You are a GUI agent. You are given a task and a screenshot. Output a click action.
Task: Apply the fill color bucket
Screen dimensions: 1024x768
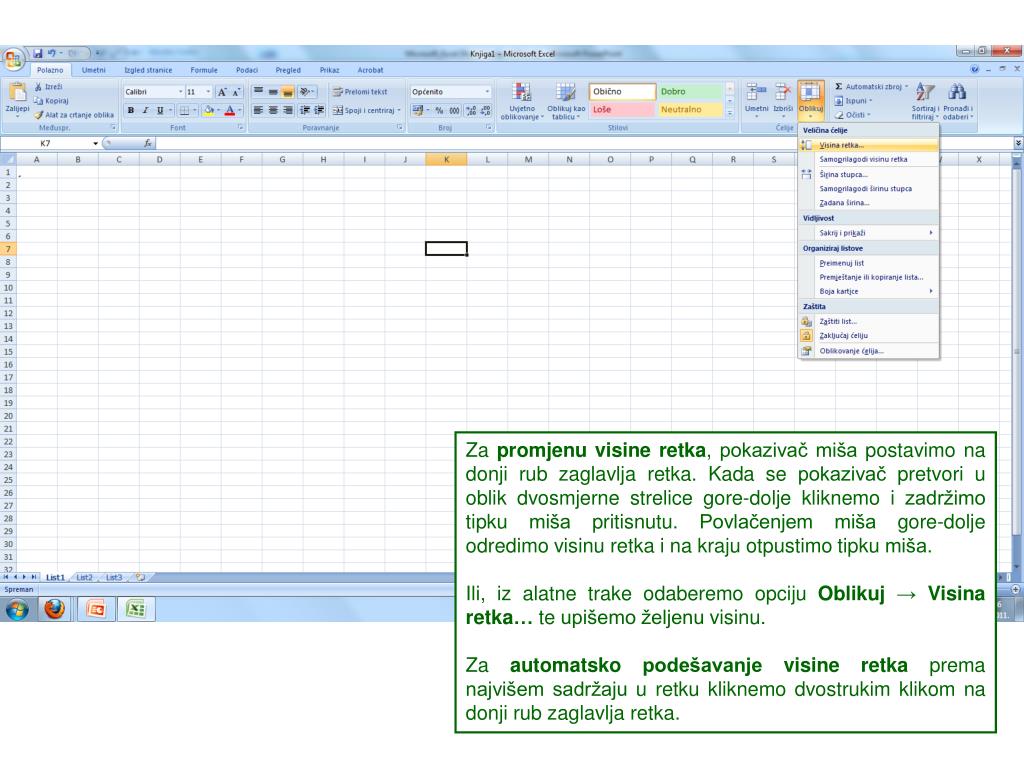click(208, 110)
